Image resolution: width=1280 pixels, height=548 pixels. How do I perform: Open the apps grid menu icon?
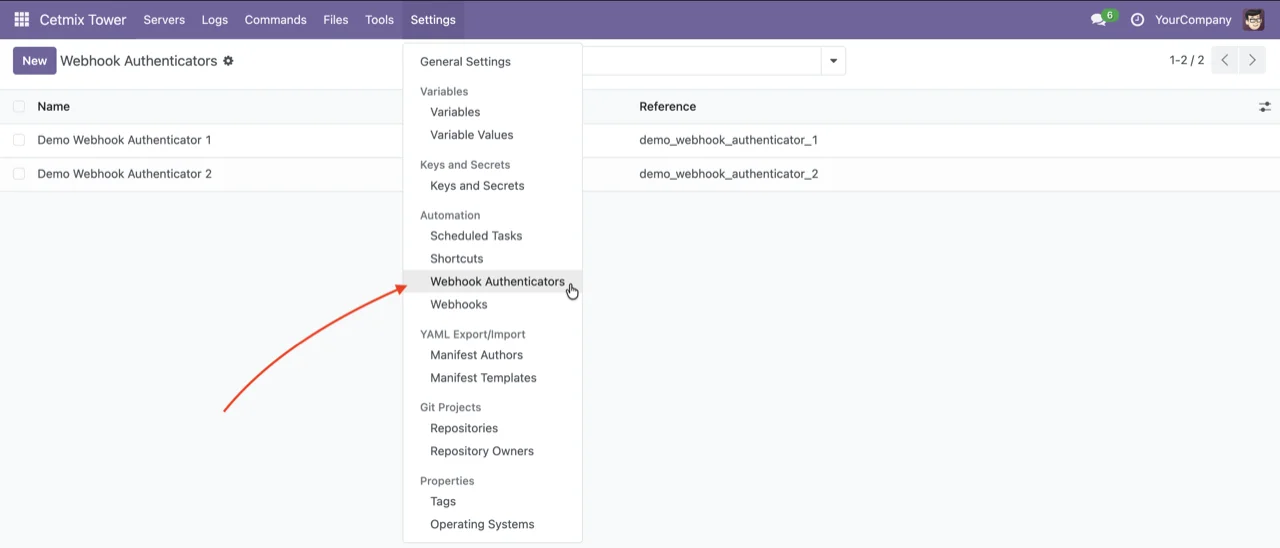[x=21, y=19]
